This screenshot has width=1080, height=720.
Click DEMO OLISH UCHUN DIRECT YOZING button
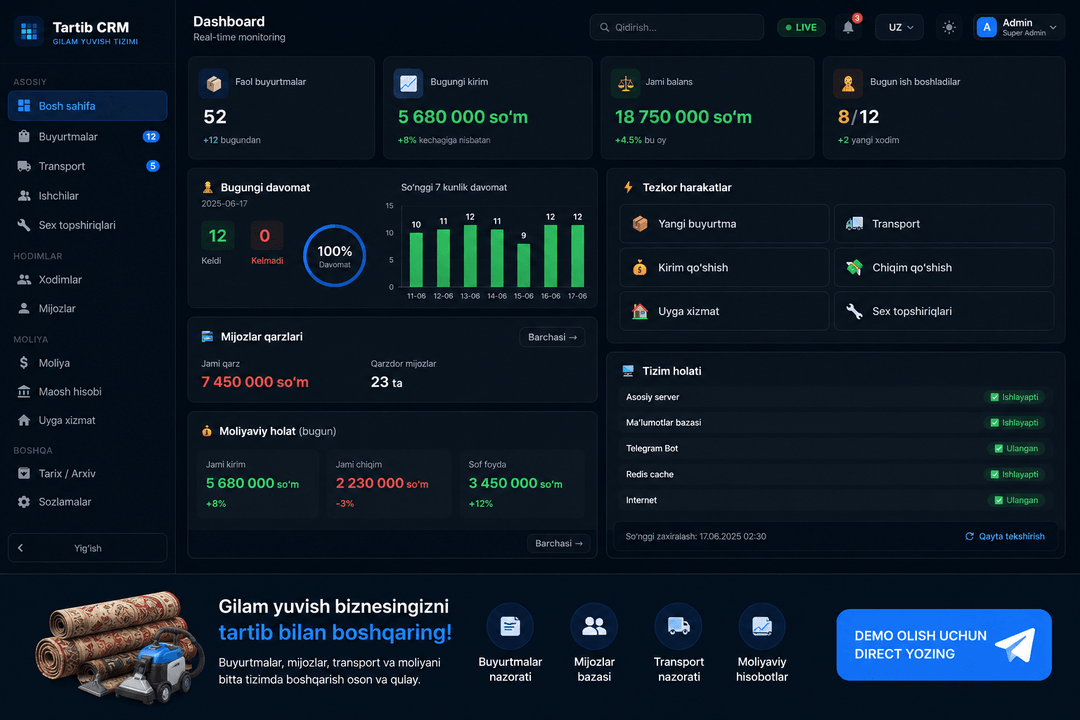[x=944, y=645]
